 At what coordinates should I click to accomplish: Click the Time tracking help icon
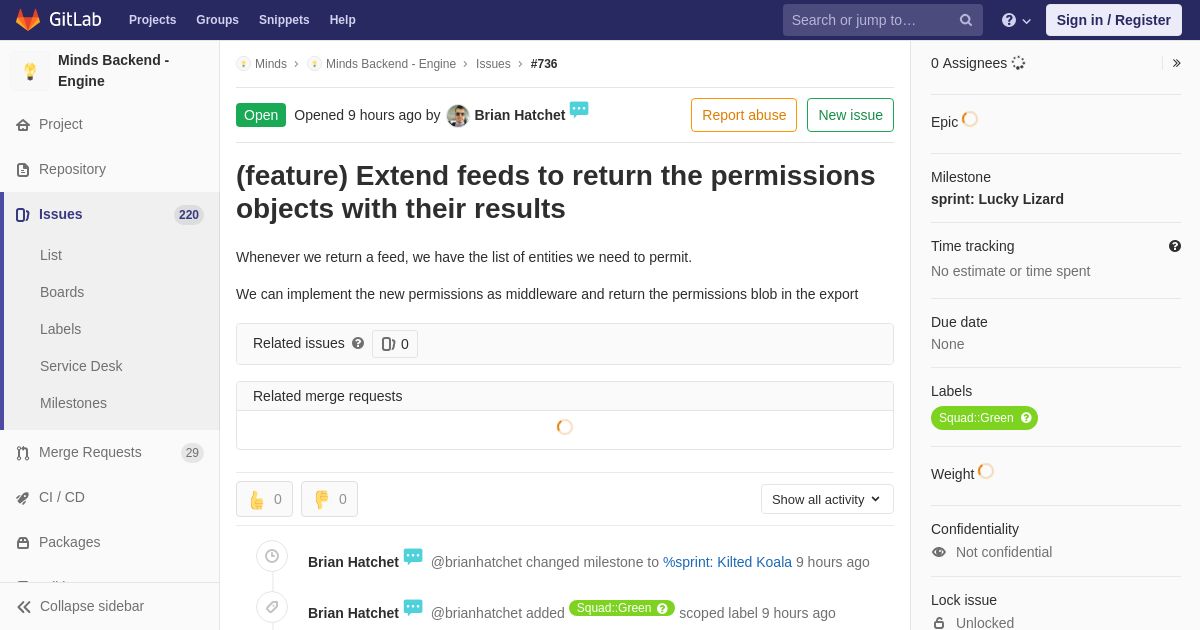[1175, 246]
